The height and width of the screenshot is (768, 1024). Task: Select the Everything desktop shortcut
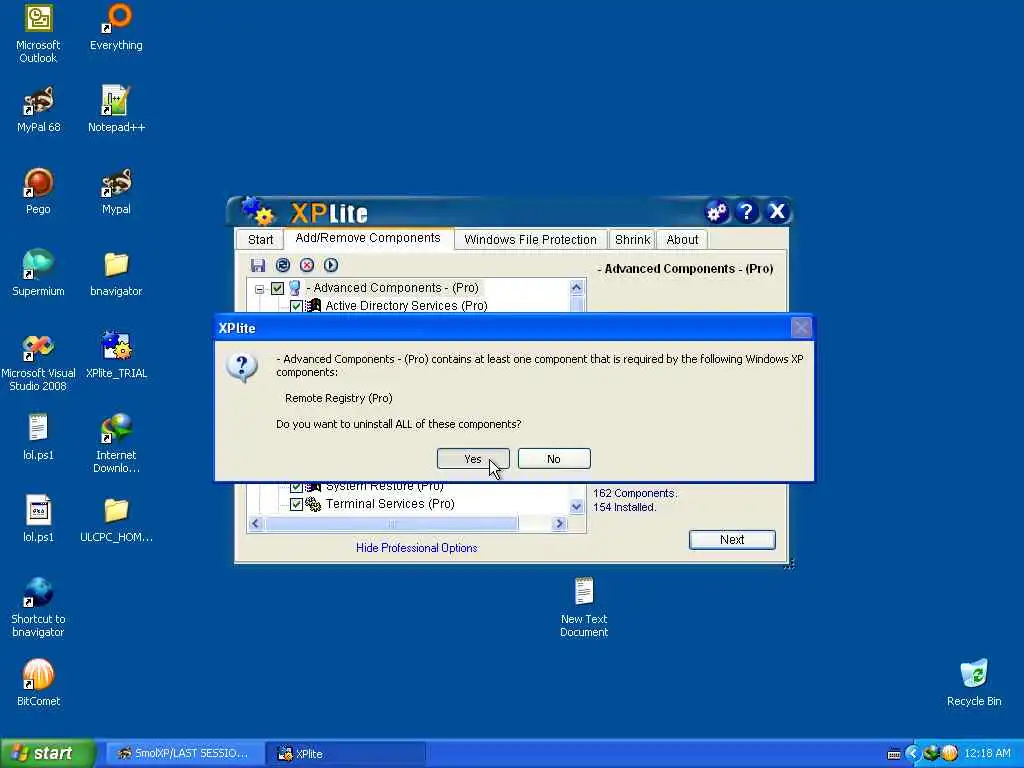point(116,27)
